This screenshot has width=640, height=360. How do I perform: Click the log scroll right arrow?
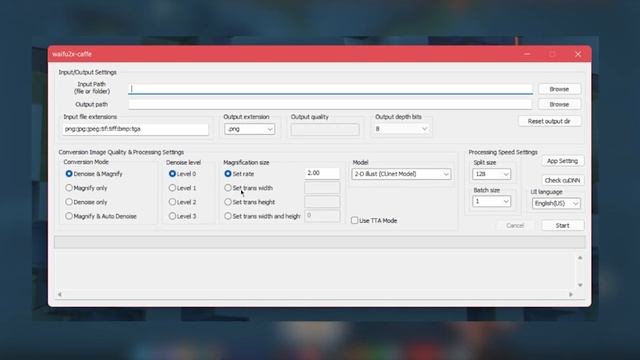pyautogui.click(x=571, y=294)
